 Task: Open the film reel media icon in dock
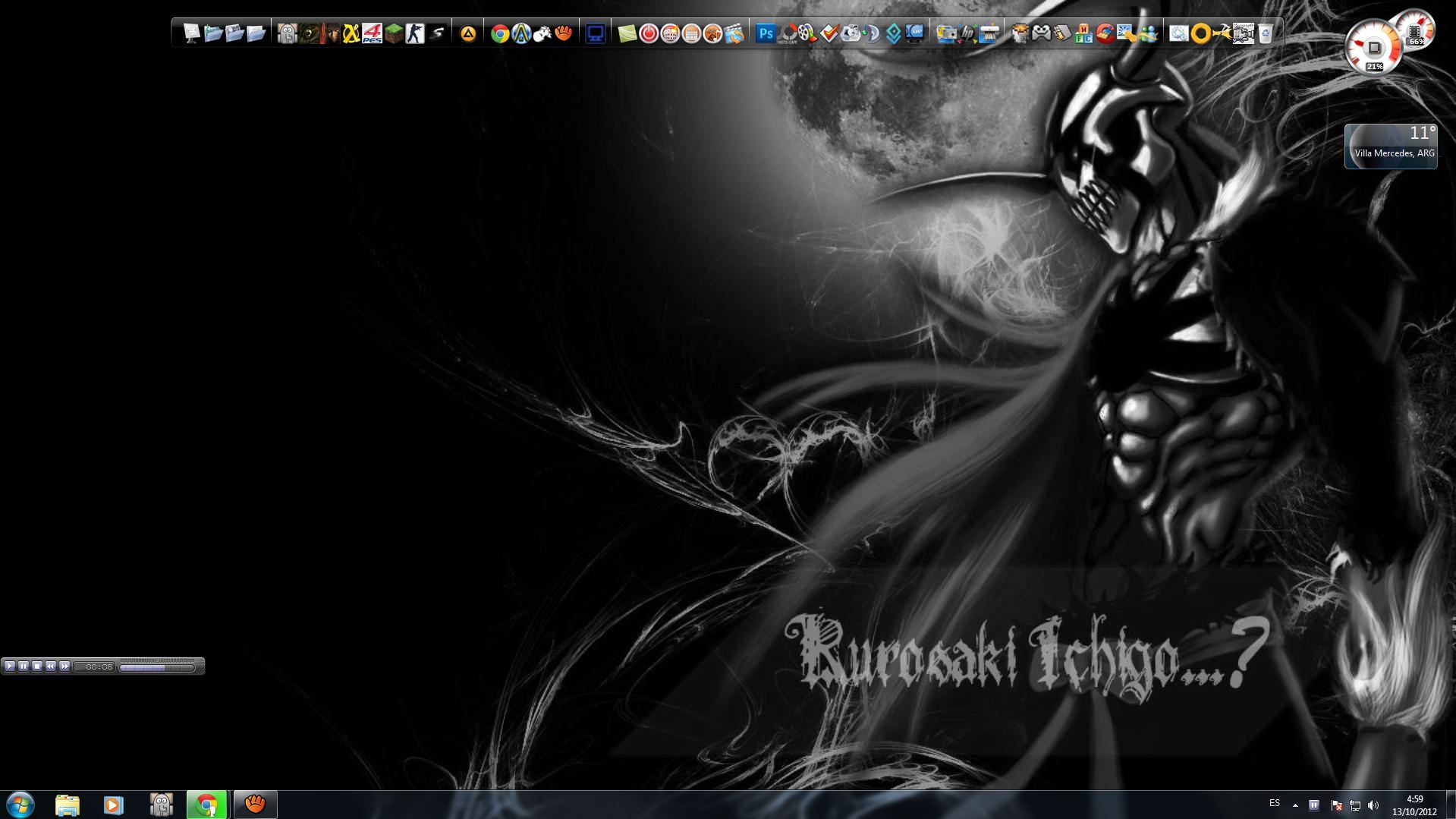[x=808, y=33]
